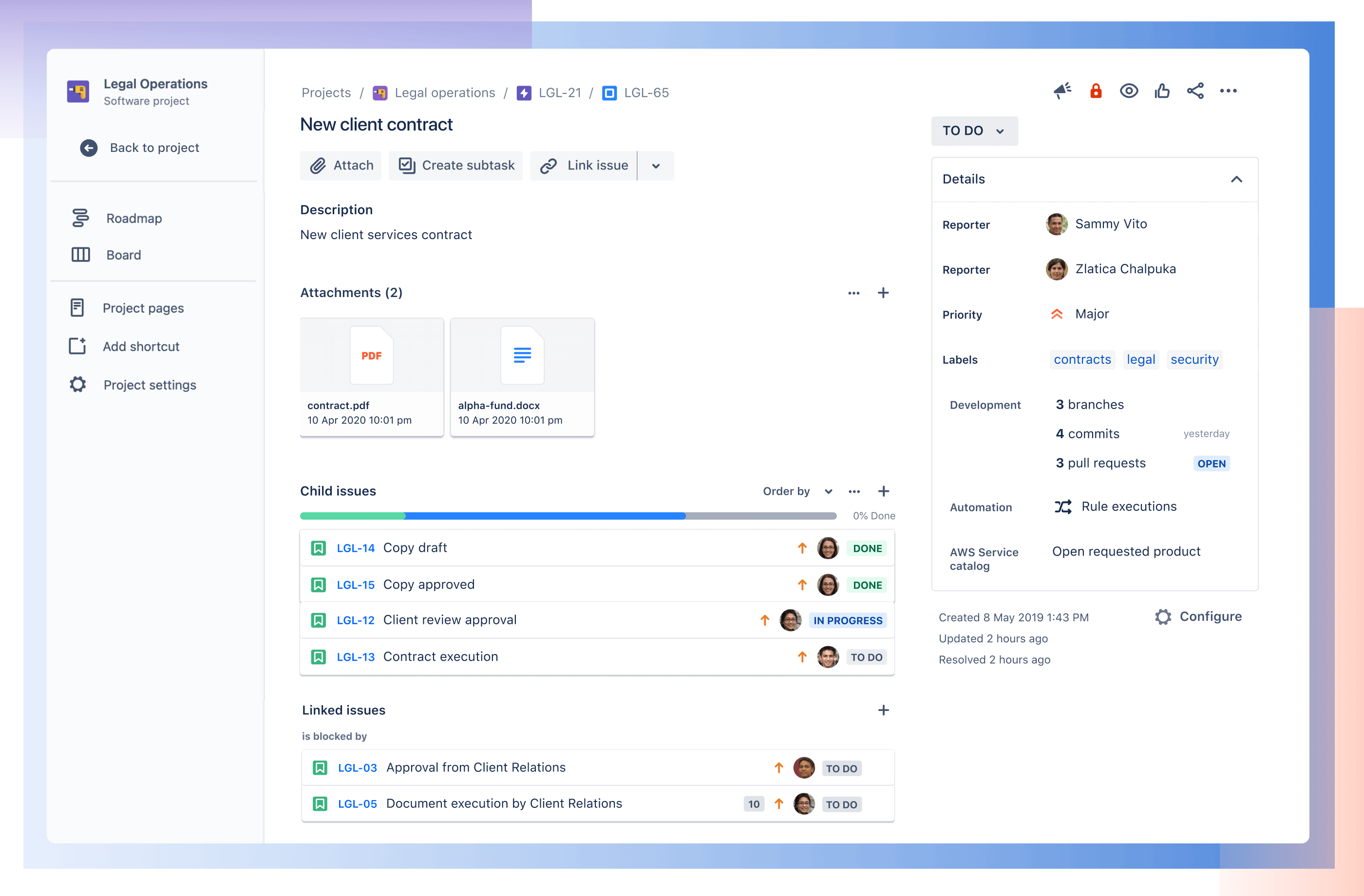Click the contracts label link
This screenshot has width=1364, height=896.
1082,359
